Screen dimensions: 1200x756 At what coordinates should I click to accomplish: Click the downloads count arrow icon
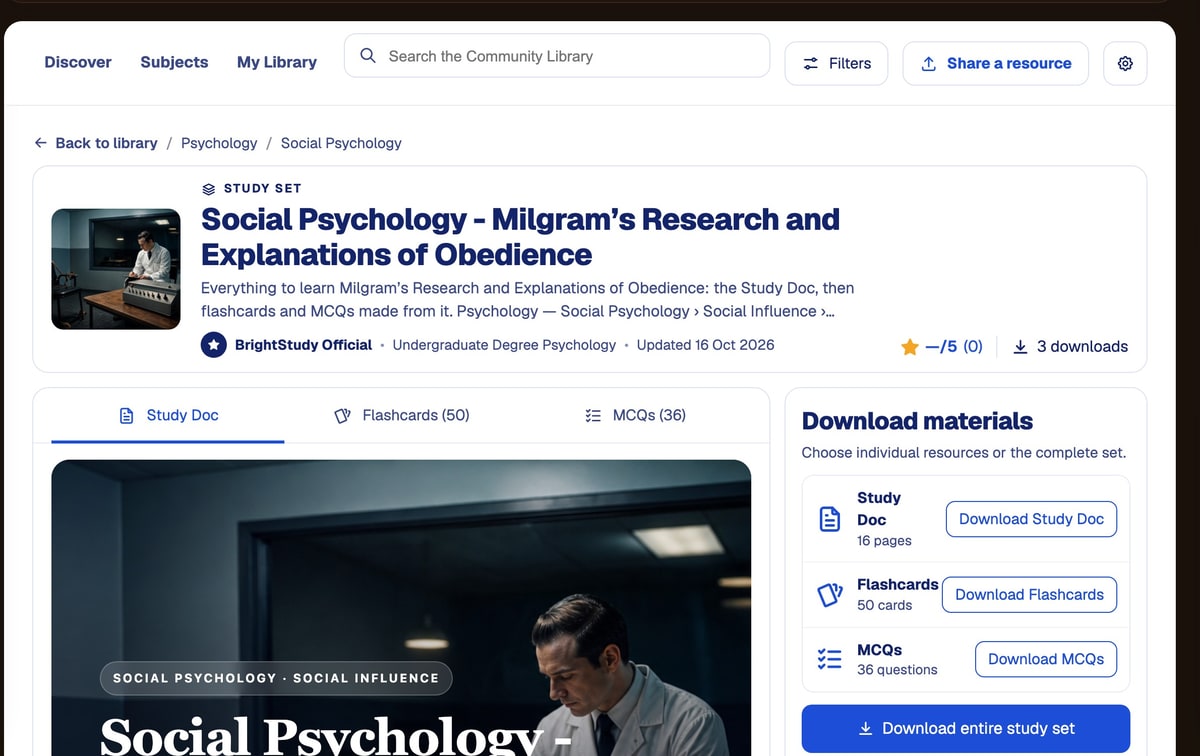pos(1020,346)
